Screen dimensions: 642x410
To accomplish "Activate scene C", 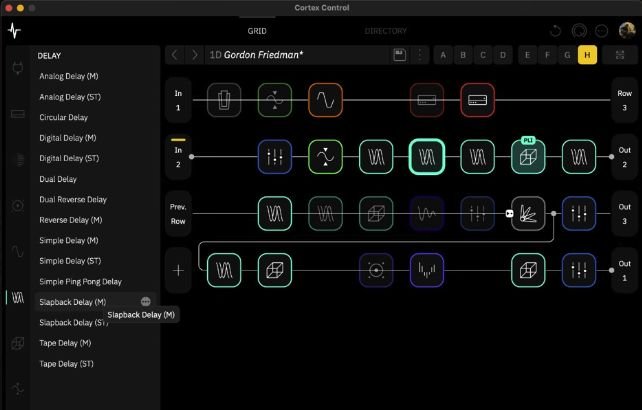I will point(483,55).
